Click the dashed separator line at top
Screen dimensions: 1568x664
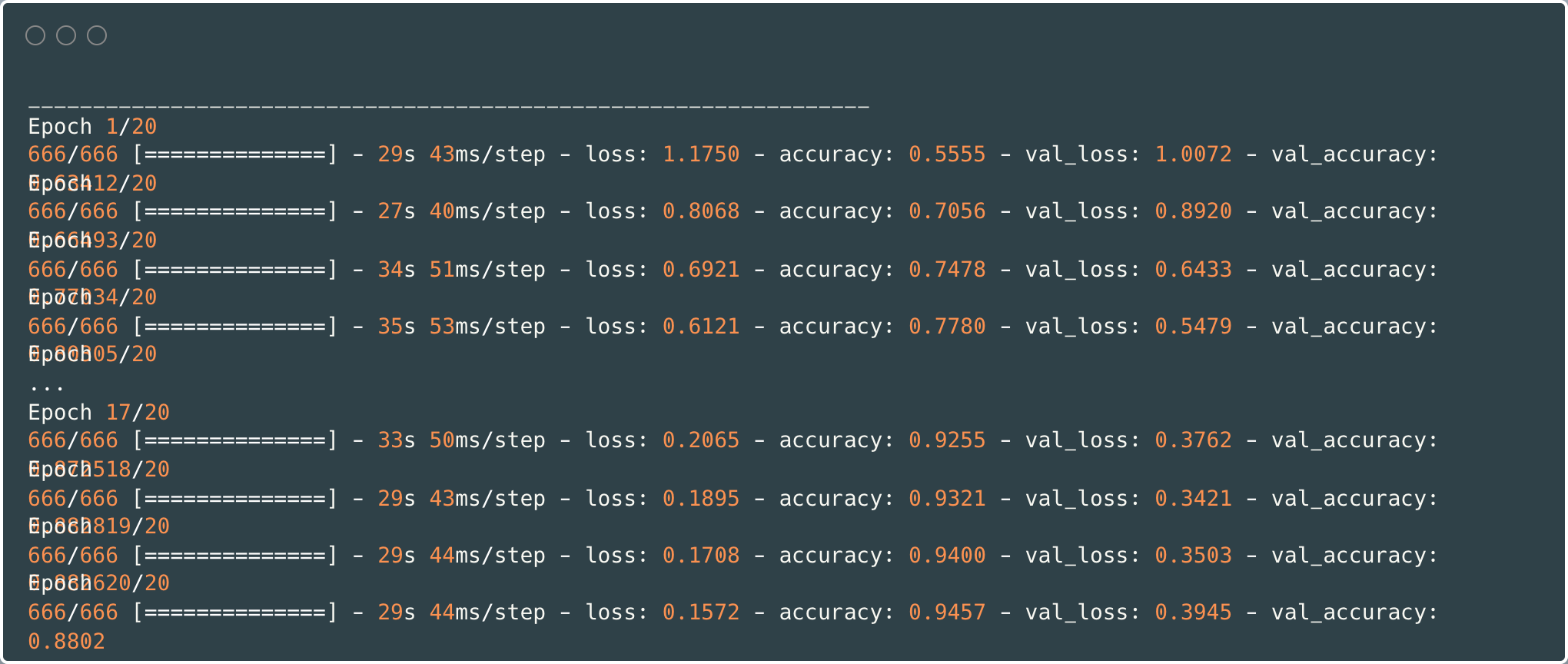click(x=449, y=106)
